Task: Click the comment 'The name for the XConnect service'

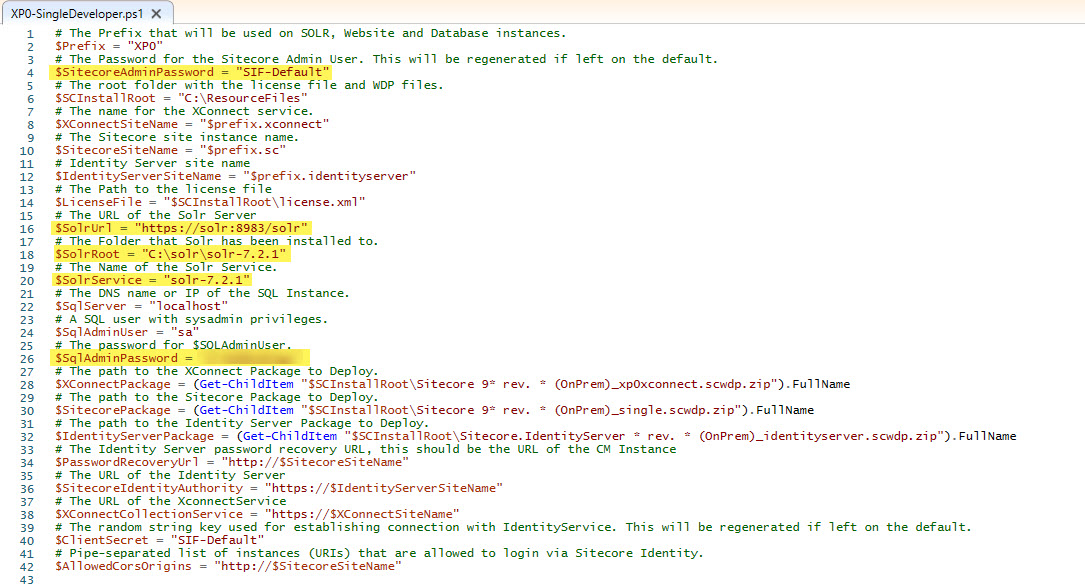Action: [x=185, y=111]
